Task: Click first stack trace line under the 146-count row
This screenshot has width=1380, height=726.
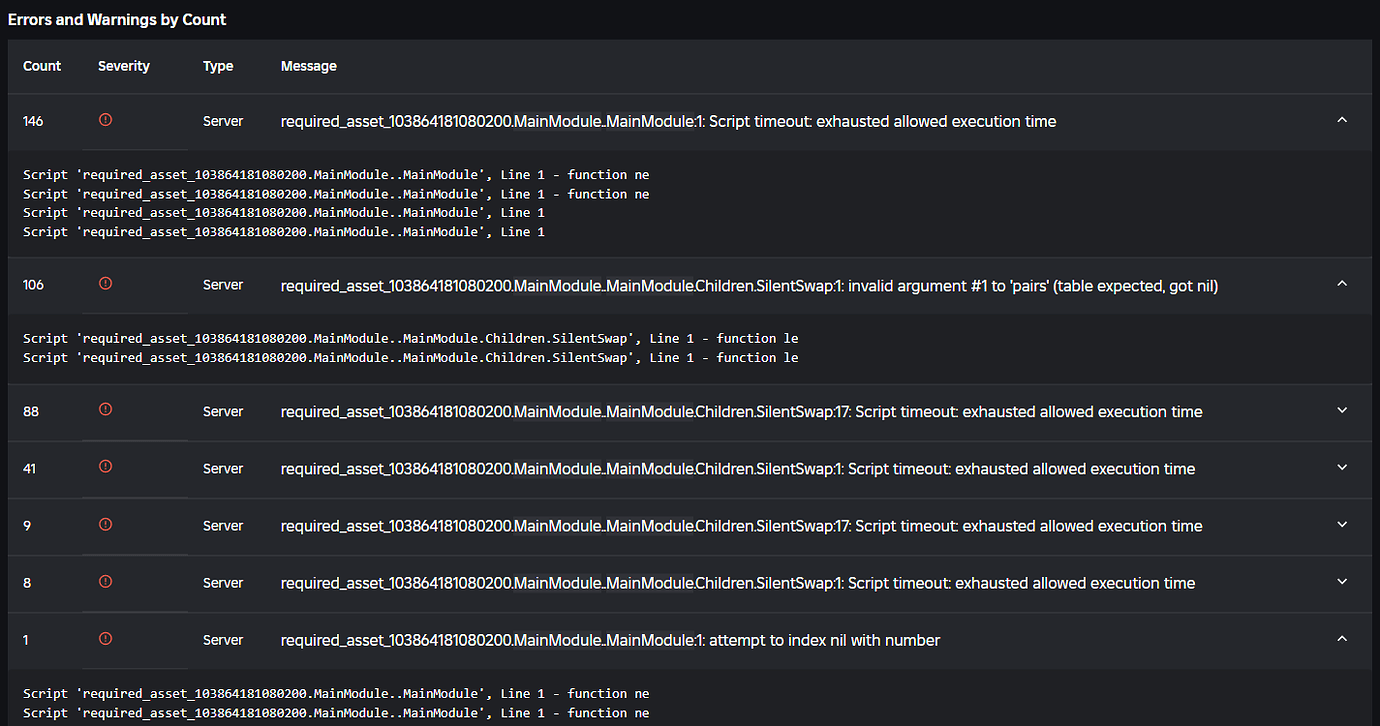Action: coord(336,175)
